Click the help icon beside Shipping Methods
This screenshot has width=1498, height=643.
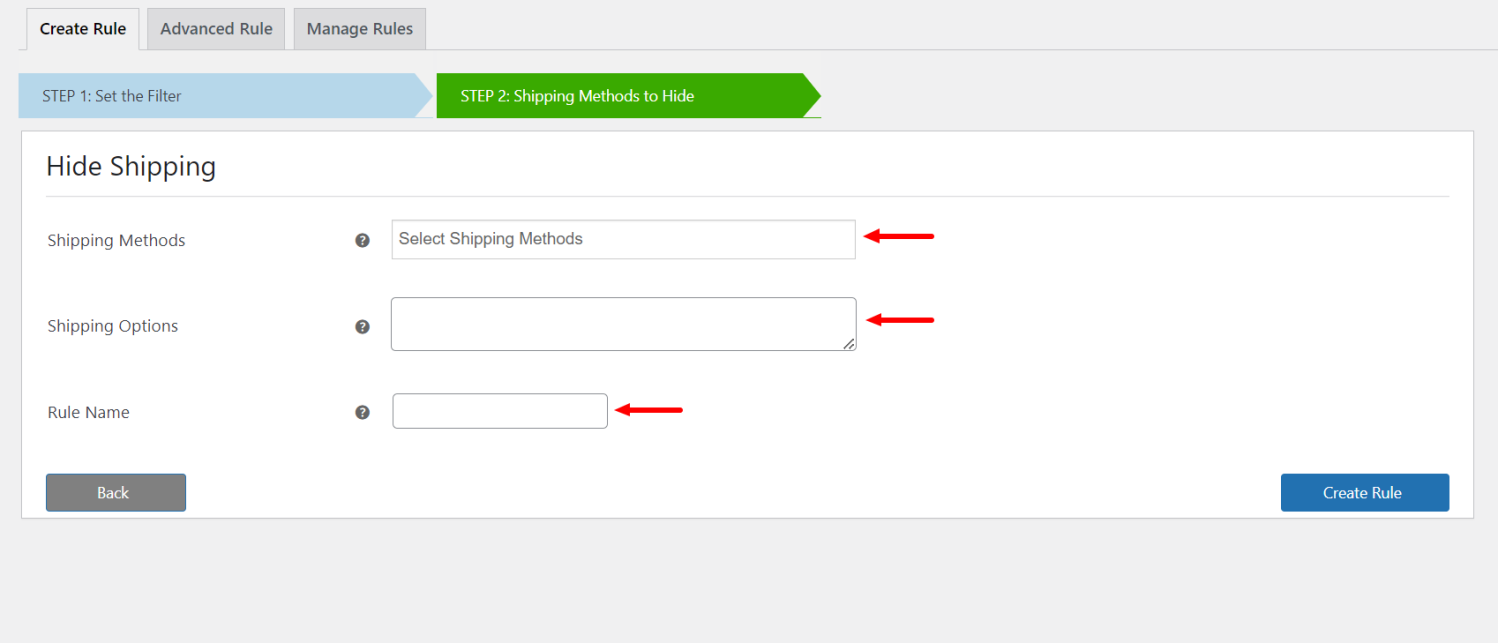[362, 240]
